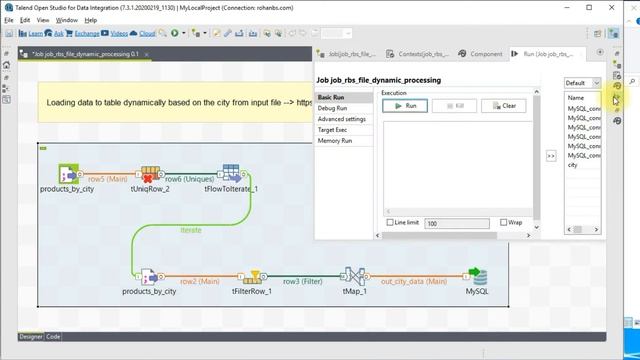Screen dimensions: 640x360
Task: Enable the Wrap checkbox
Action: coord(503,222)
